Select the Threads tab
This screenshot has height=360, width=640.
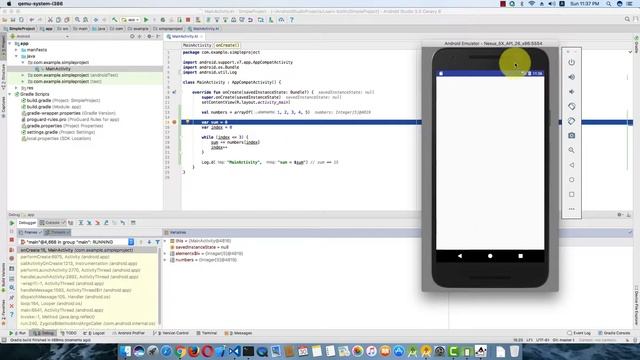58,232
